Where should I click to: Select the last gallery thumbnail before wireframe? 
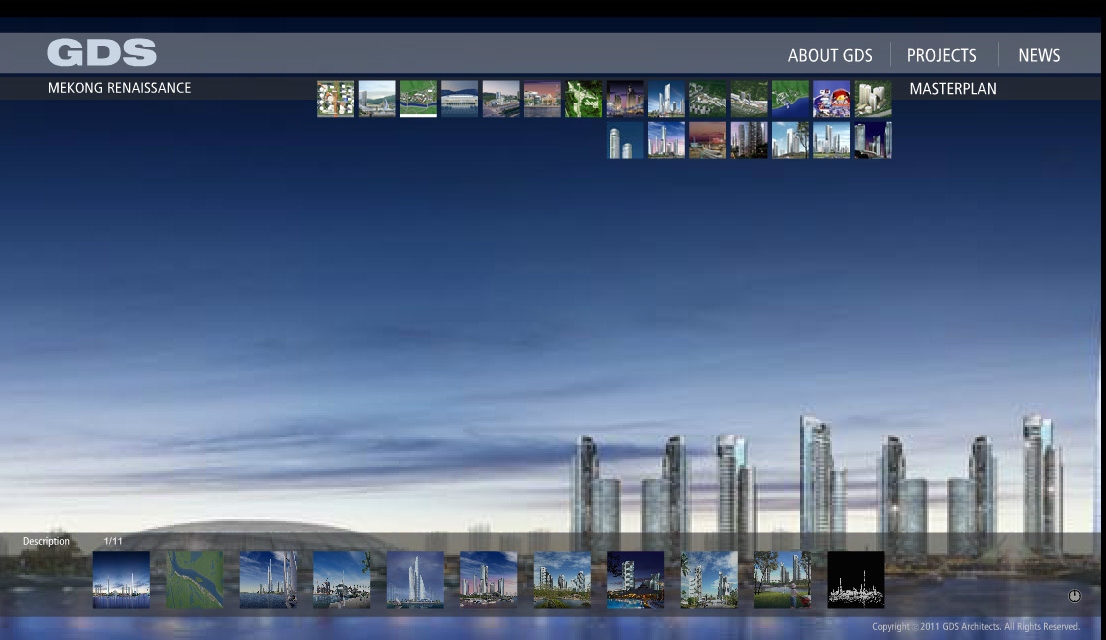pos(782,580)
